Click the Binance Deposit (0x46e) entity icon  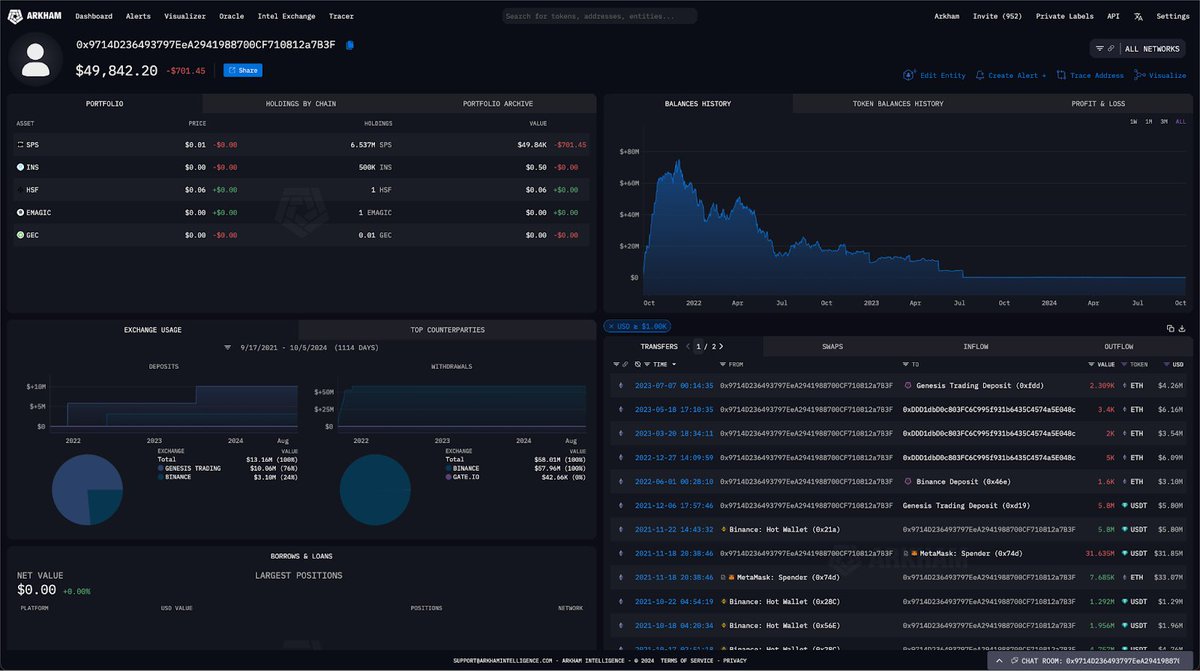(x=908, y=481)
